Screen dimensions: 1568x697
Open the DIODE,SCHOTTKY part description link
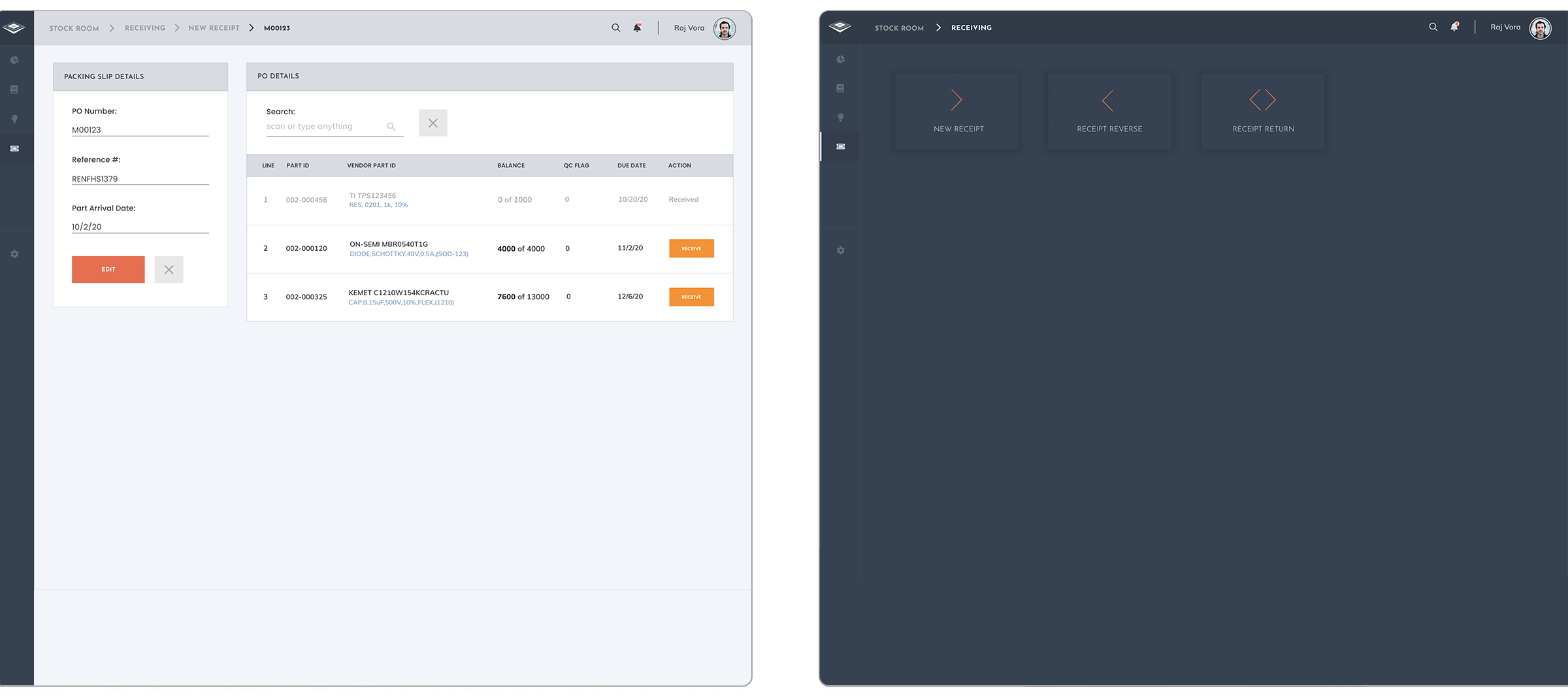pyautogui.click(x=408, y=254)
